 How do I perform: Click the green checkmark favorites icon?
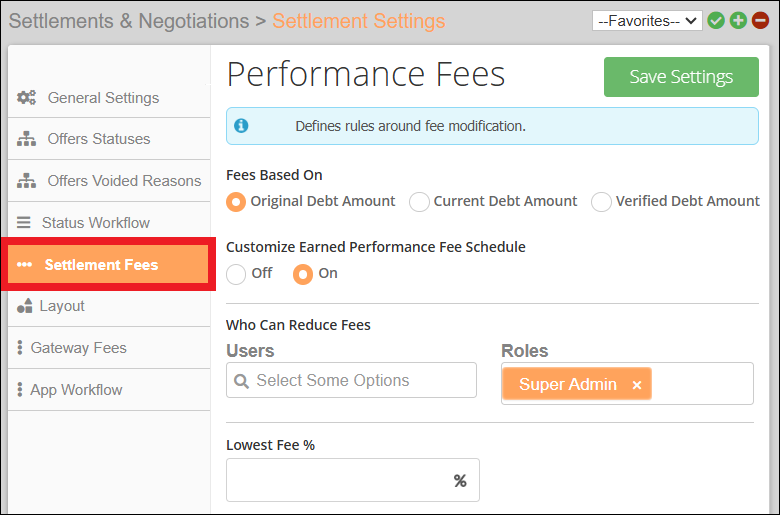(716, 21)
